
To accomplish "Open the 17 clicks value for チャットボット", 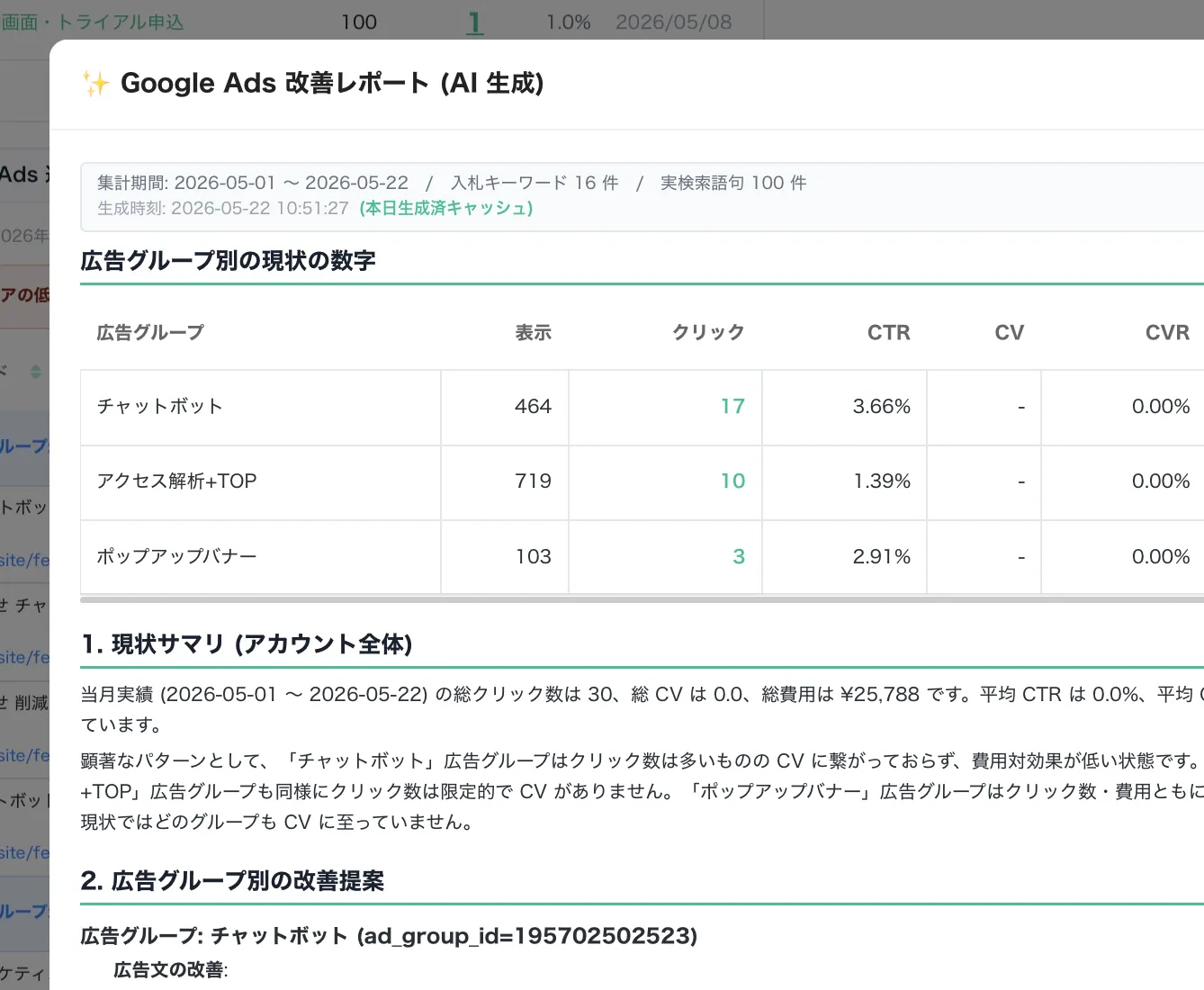I will (x=732, y=407).
